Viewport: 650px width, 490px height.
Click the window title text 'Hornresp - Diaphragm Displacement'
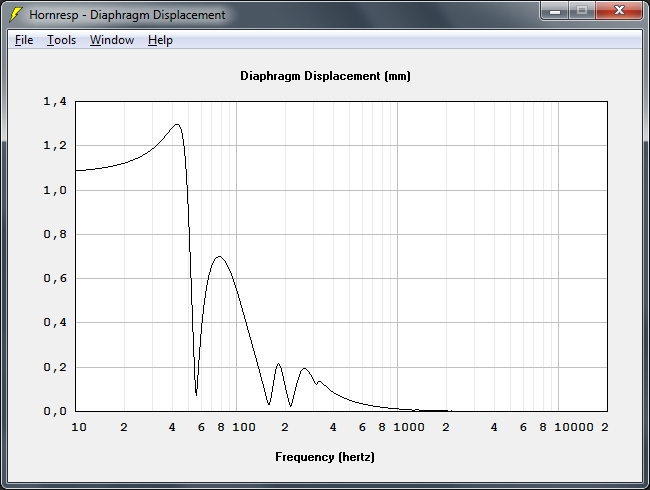pyautogui.click(x=127, y=15)
